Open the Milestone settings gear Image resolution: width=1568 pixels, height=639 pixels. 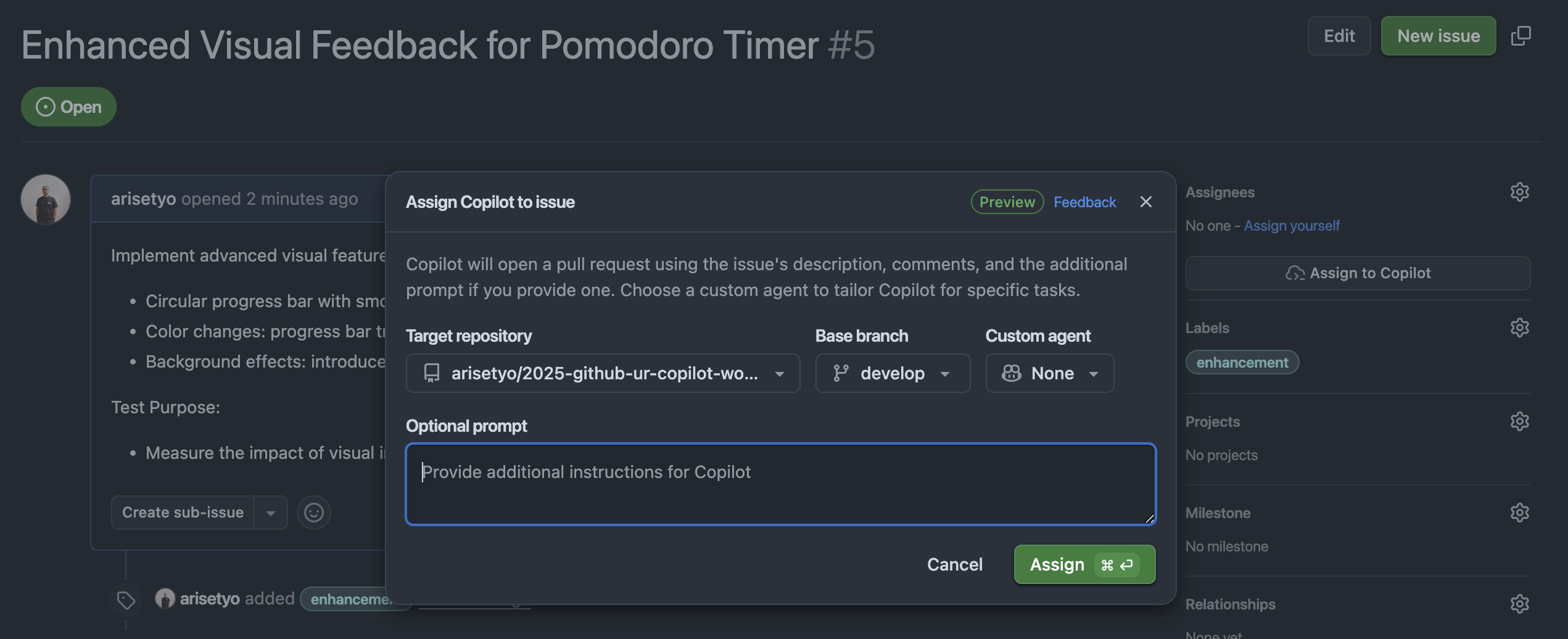click(1520, 512)
